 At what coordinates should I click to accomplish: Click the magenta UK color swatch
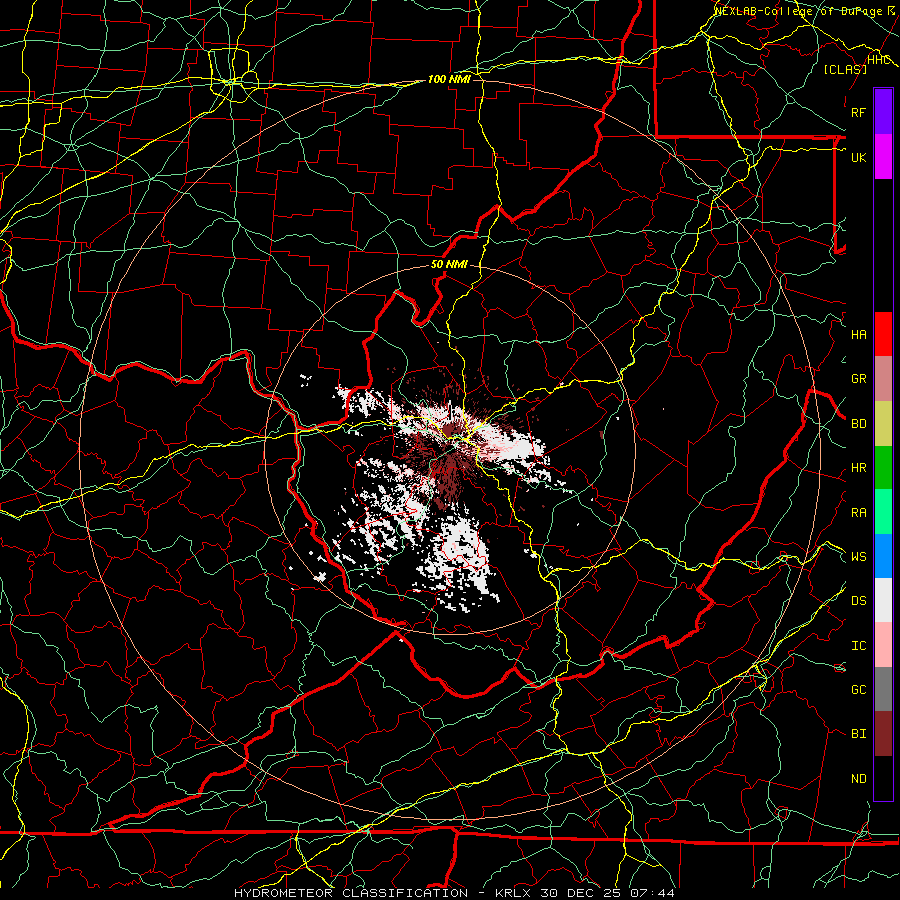point(883,157)
